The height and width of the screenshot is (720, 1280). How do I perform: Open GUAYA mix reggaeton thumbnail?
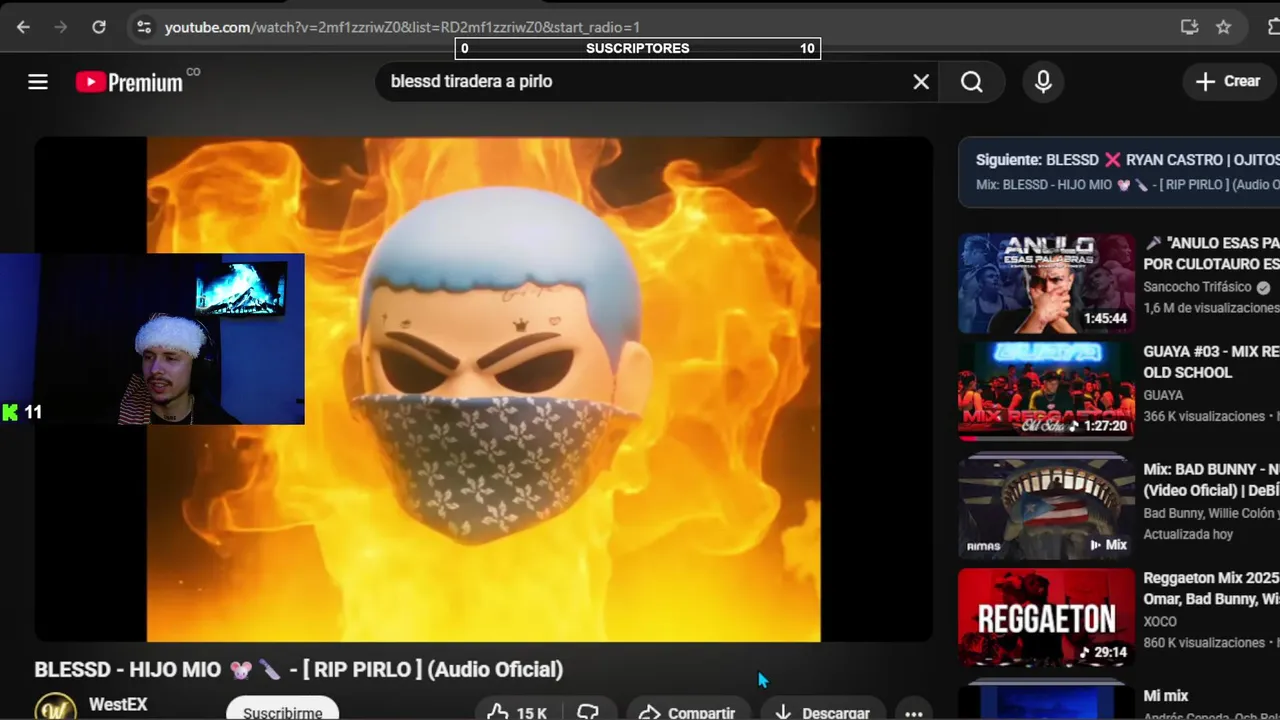coord(1047,392)
